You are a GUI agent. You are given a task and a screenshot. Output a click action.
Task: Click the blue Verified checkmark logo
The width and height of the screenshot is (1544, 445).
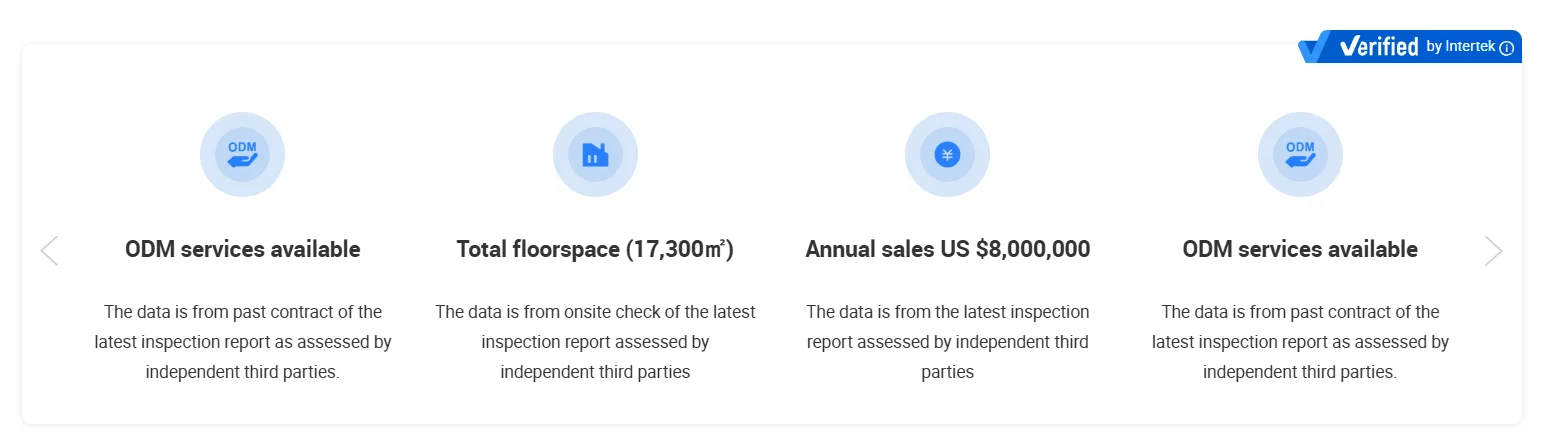click(1316, 47)
